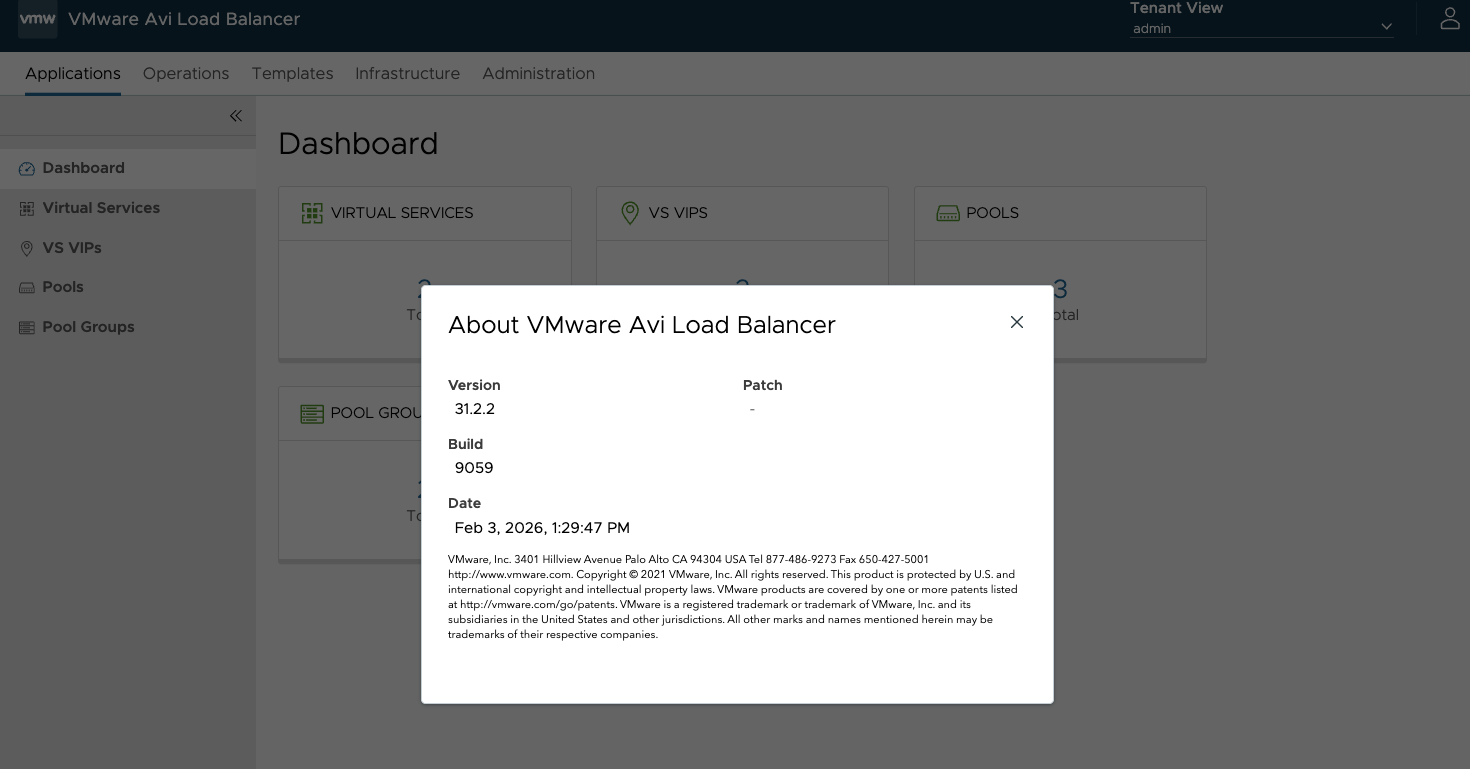Click the VIRTUAL SERVICES card heading
Image resolution: width=1470 pixels, height=769 pixels.
402,213
